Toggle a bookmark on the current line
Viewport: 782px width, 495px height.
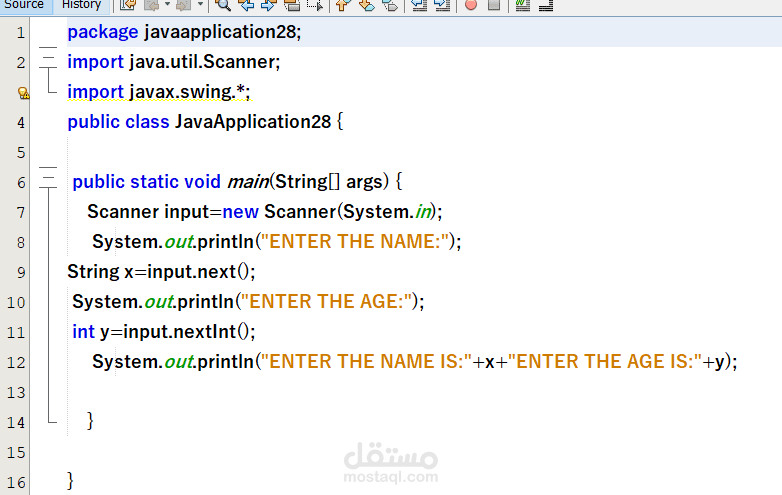pos(390,5)
